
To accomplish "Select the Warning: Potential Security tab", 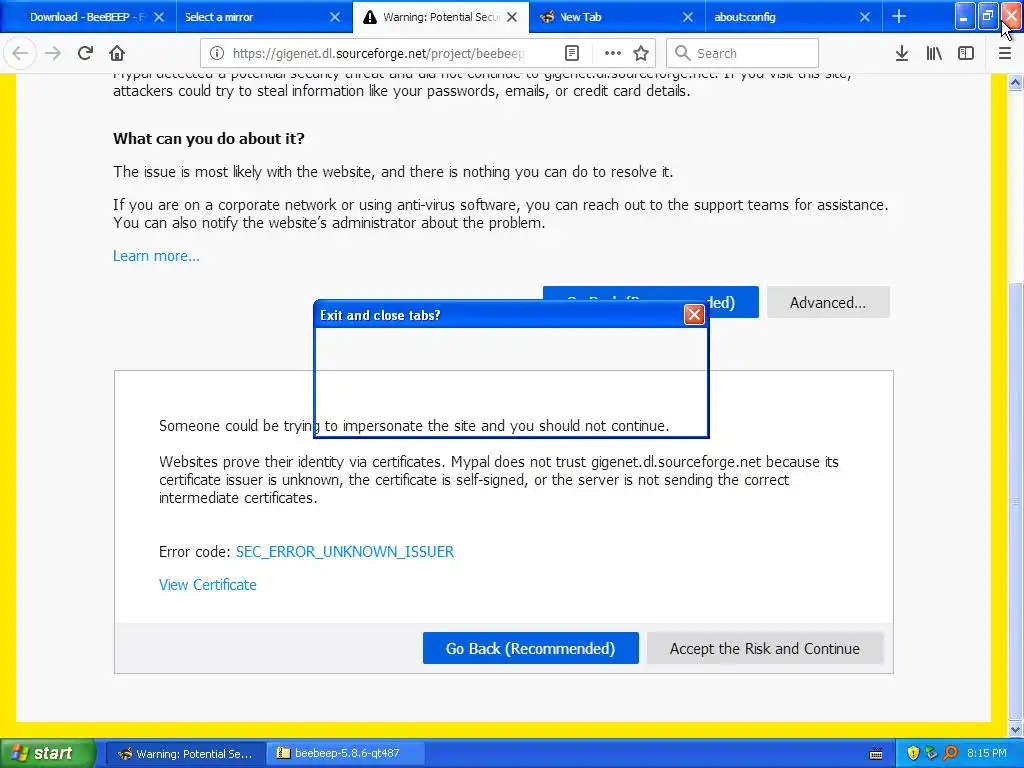I will pos(441,17).
